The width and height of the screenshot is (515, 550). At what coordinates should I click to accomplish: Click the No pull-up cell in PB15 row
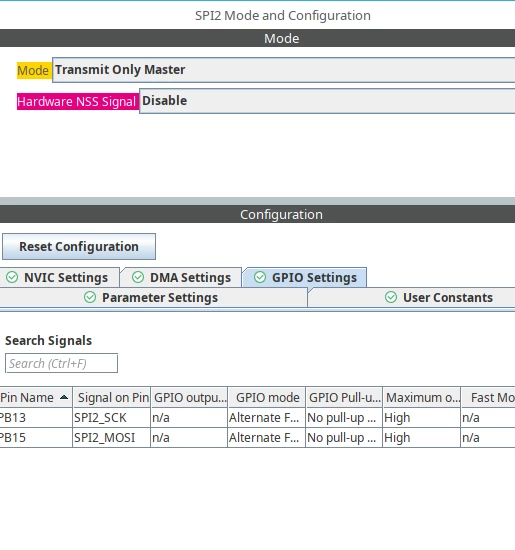(344, 438)
